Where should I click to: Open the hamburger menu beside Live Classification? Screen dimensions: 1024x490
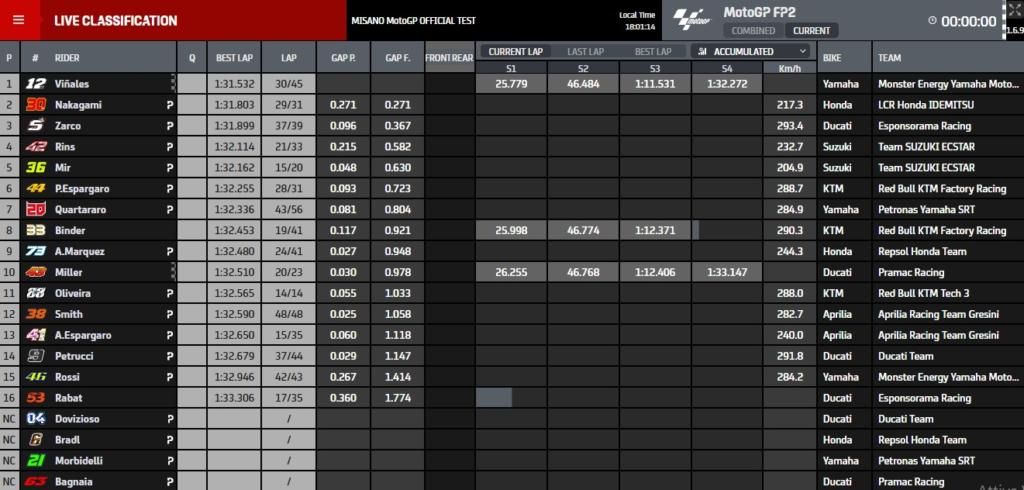point(19,20)
